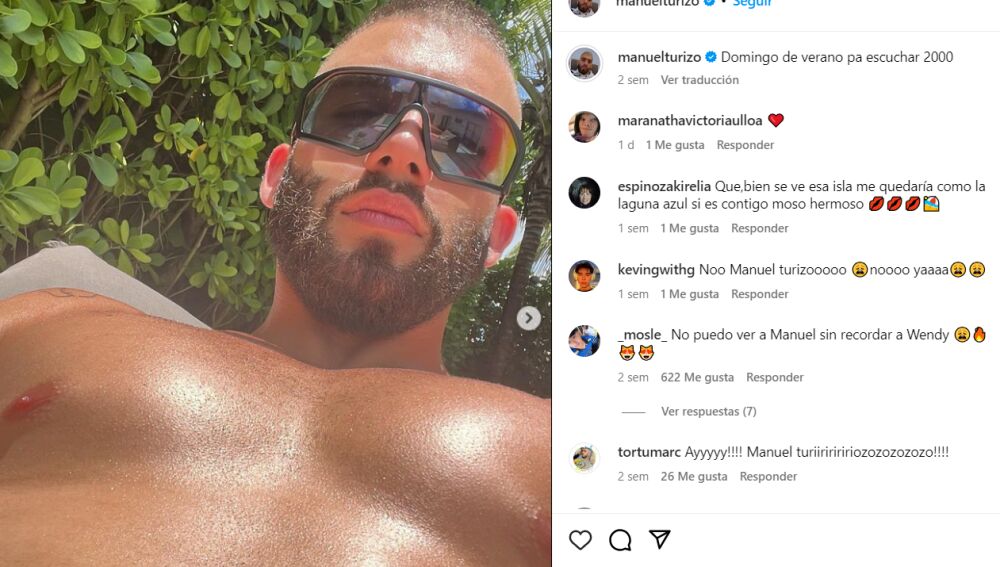Reply to _mosle_ comment
The image size is (1000, 567).
pos(774,377)
